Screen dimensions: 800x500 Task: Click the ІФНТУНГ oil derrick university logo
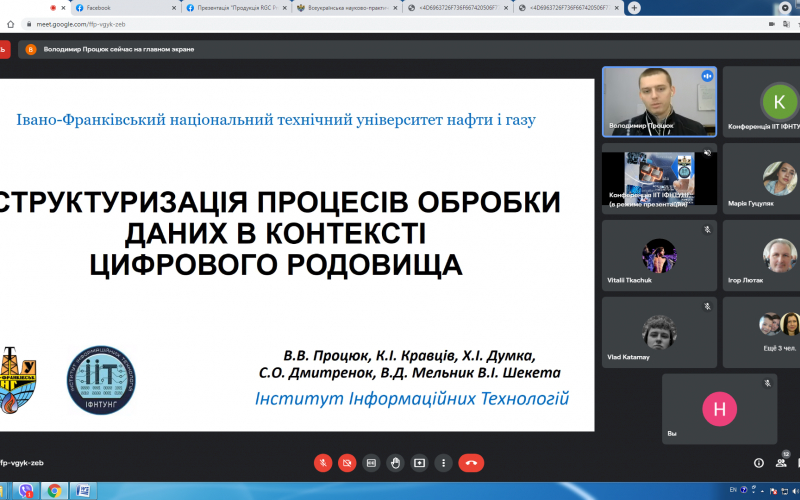pos(18,380)
